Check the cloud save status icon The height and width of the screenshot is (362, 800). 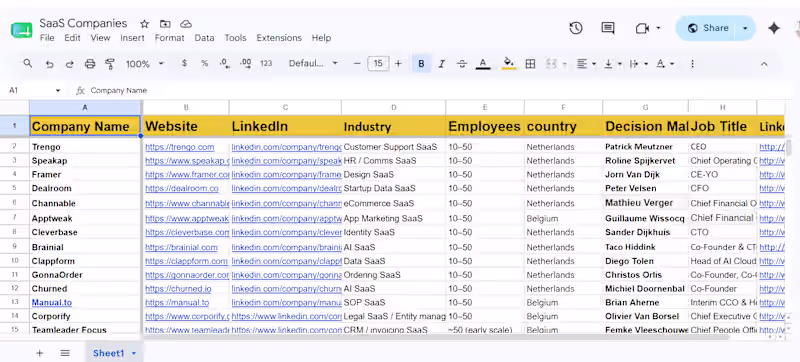tap(186, 24)
